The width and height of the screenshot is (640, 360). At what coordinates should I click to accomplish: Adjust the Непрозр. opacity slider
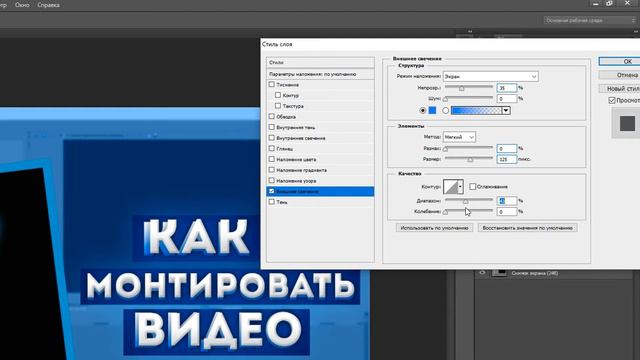[462, 88]
